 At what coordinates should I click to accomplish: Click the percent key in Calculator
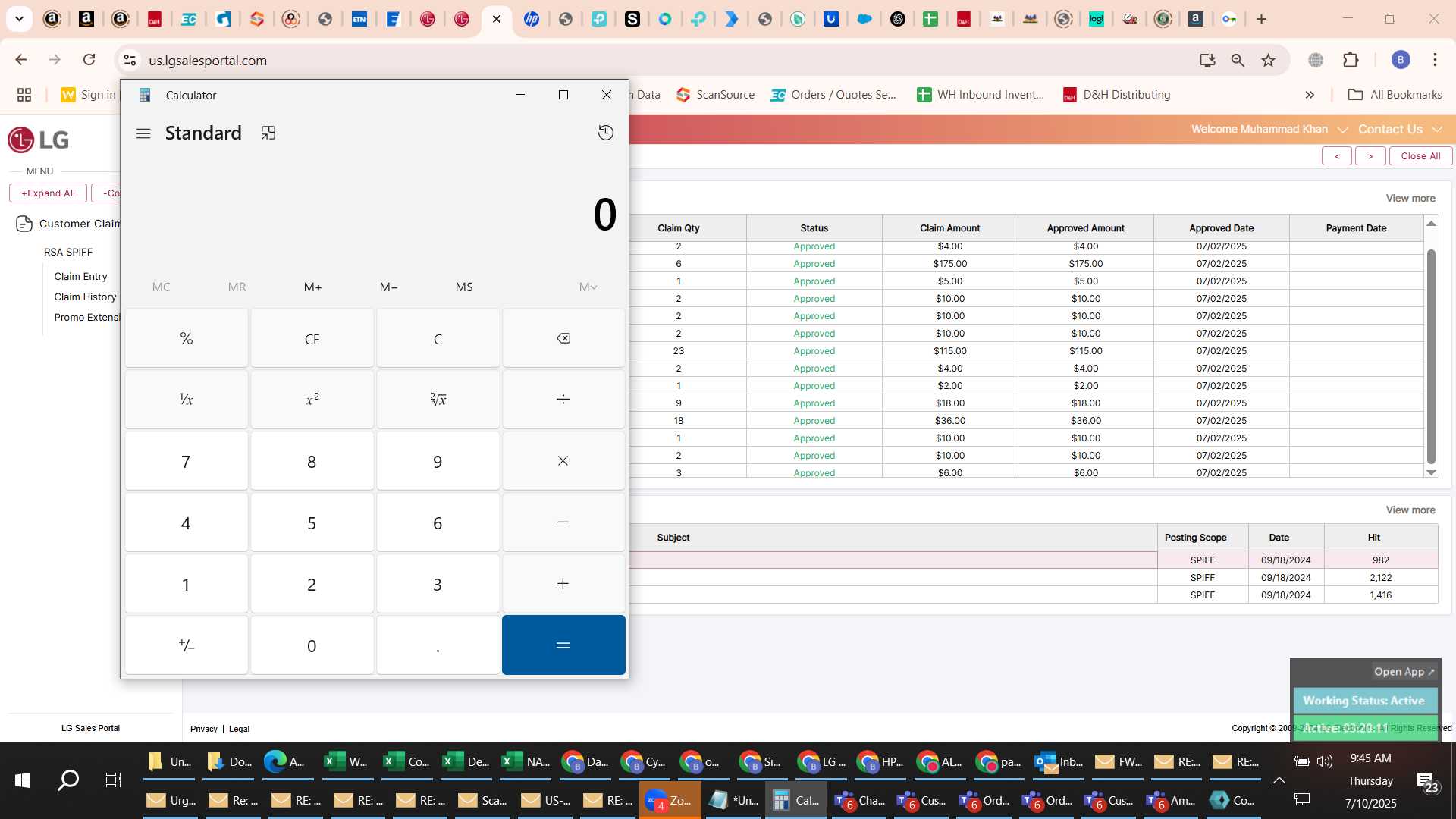point(187,338)
